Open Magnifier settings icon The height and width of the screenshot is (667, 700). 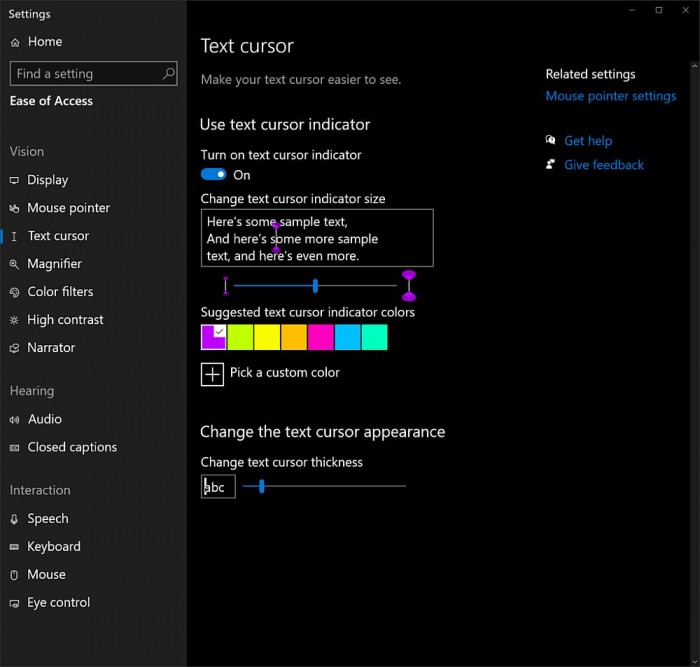15,264
